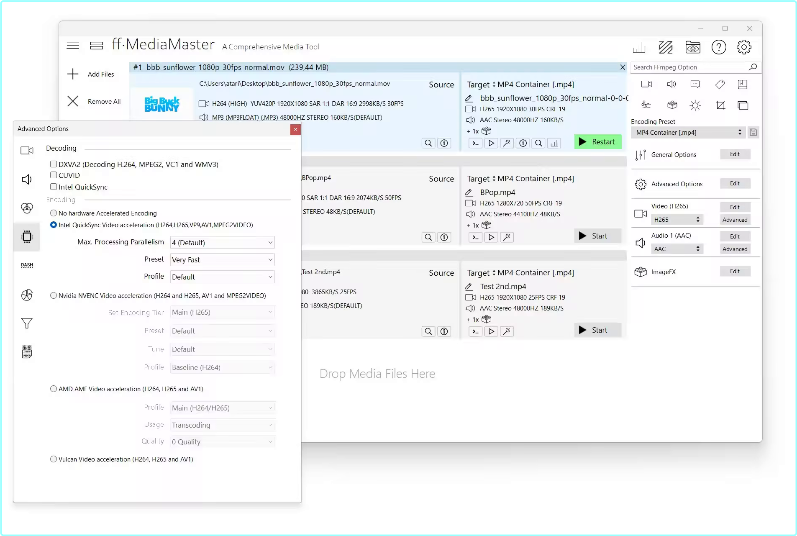Click Remove All in the left menu
The width and height of the screenshot is (797, 536).
click(x=92, y=101)
